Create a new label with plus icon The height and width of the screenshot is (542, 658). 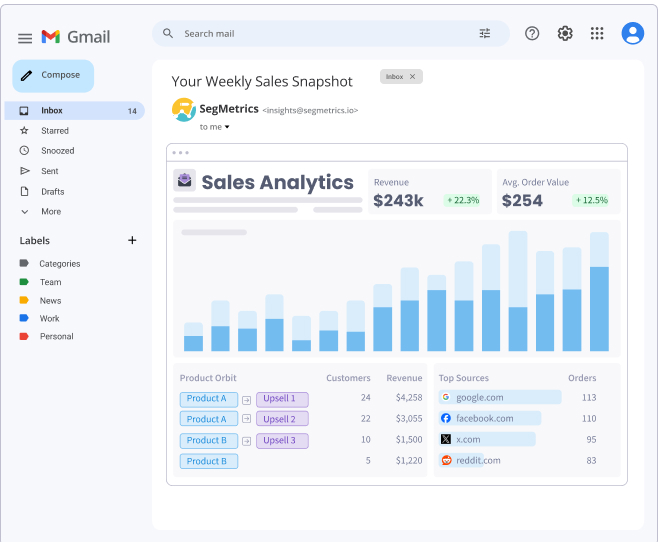[132, 240]
